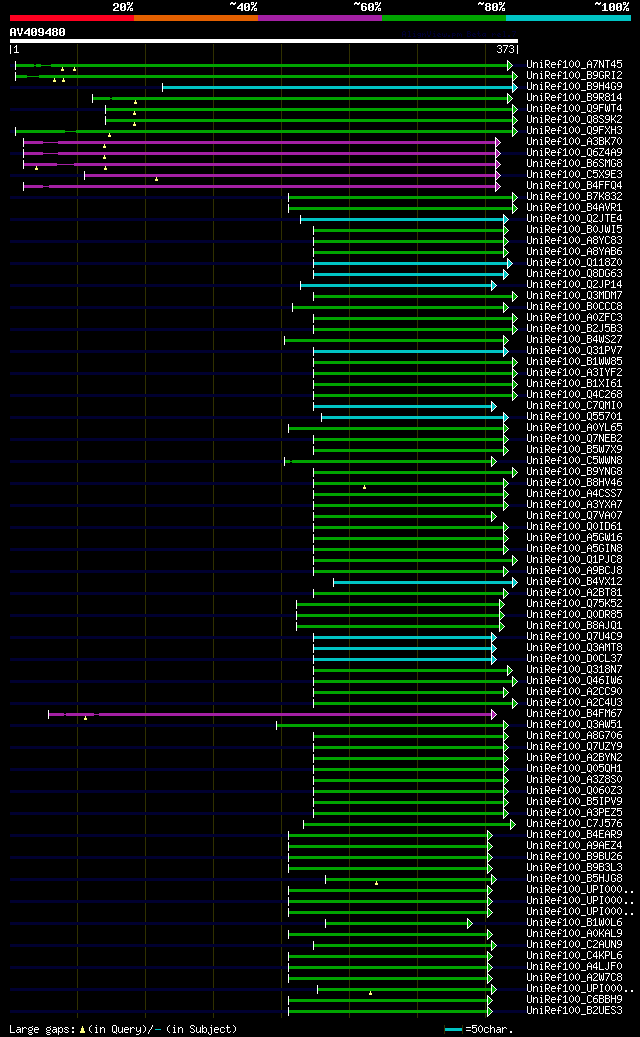
Task: Open hit UniRef100_Q9FWT4
Action: pyautogui.click(x=574, y=109)
